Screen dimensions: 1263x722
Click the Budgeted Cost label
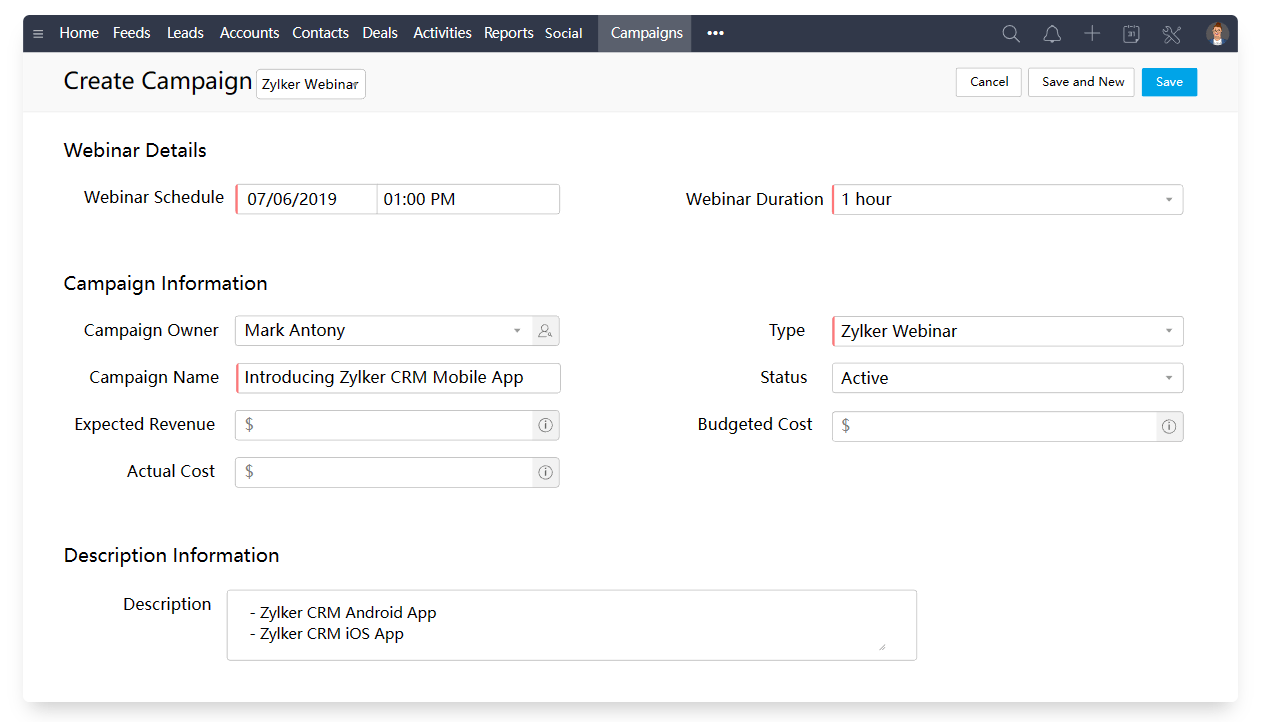pos(755,424)
